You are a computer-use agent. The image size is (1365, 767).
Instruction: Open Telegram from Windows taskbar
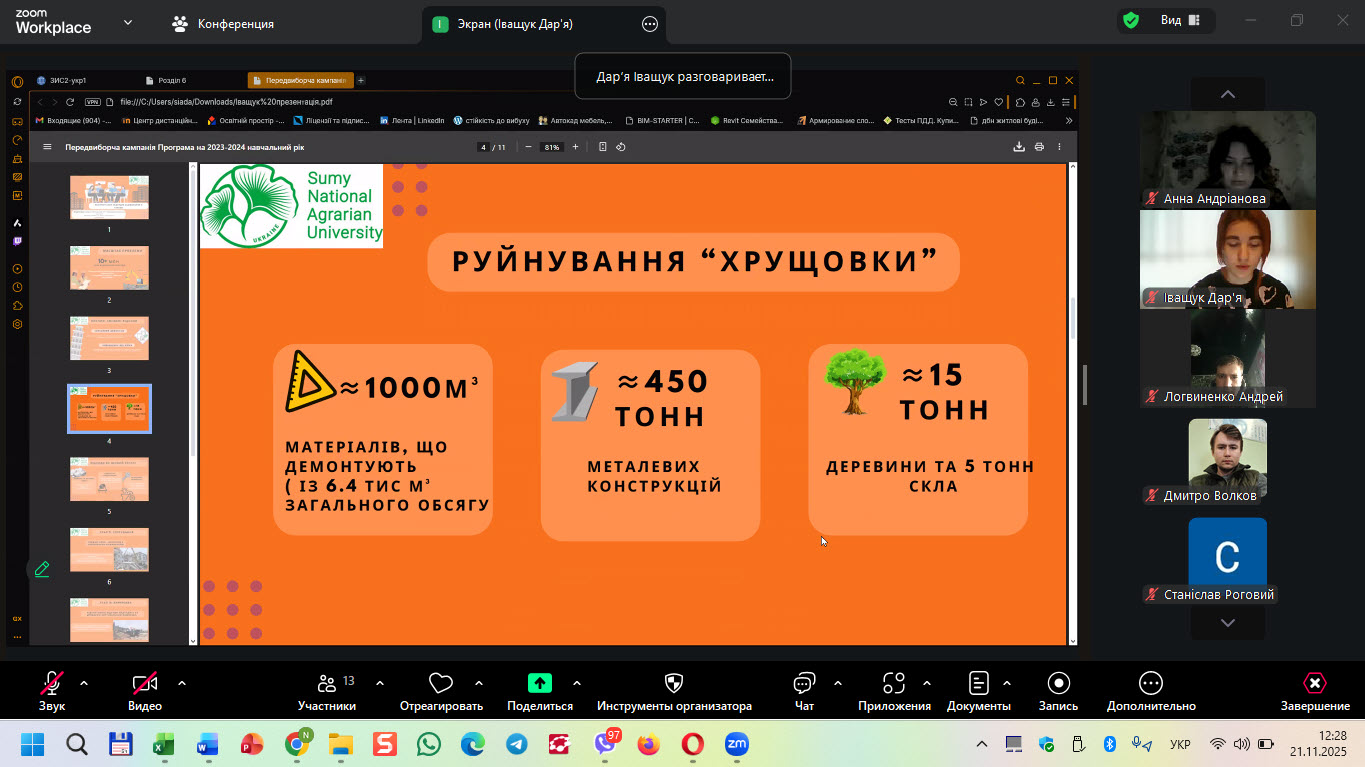click(516, 744)
